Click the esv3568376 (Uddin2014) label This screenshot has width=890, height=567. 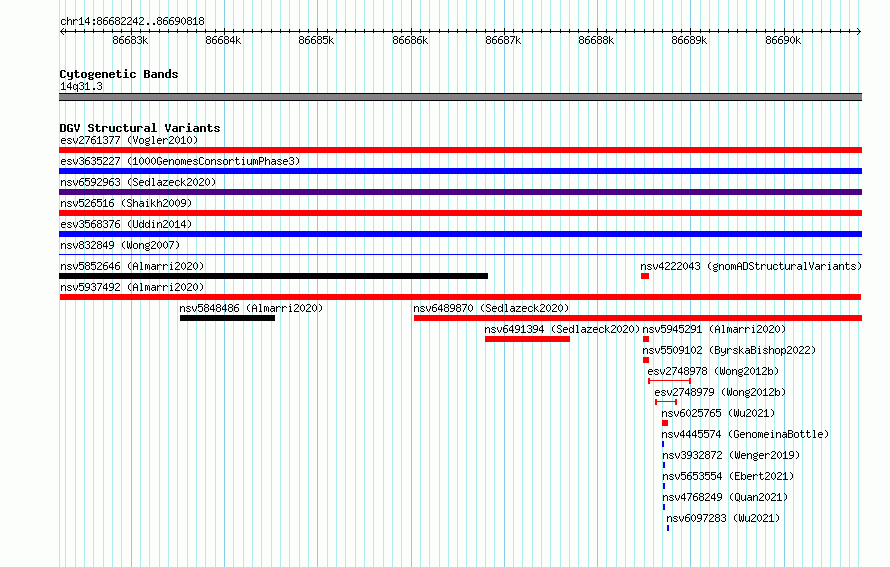[x=126, y=224]
